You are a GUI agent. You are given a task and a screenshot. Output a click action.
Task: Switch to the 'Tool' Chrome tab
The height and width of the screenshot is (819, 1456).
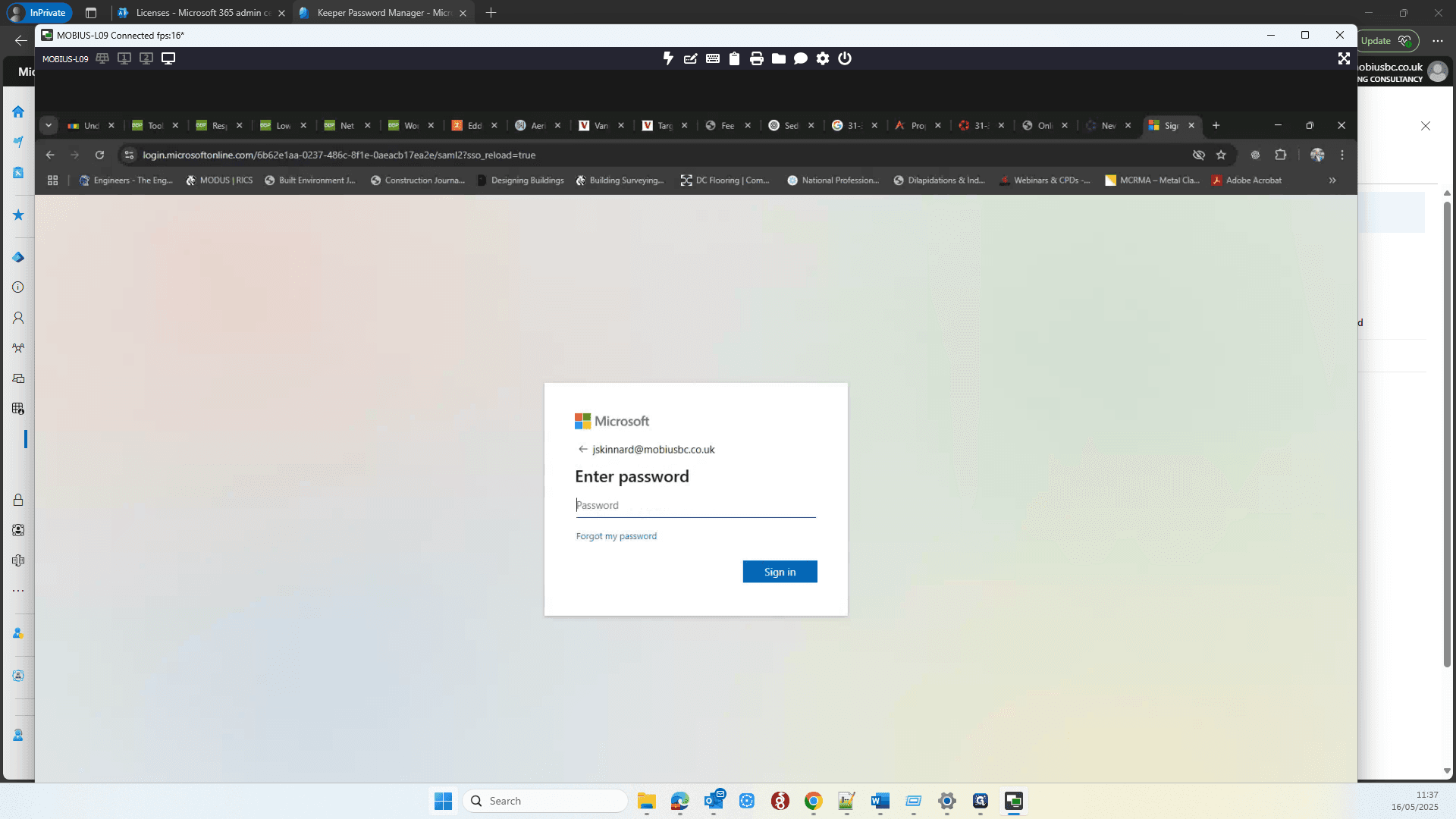point(155,126)
